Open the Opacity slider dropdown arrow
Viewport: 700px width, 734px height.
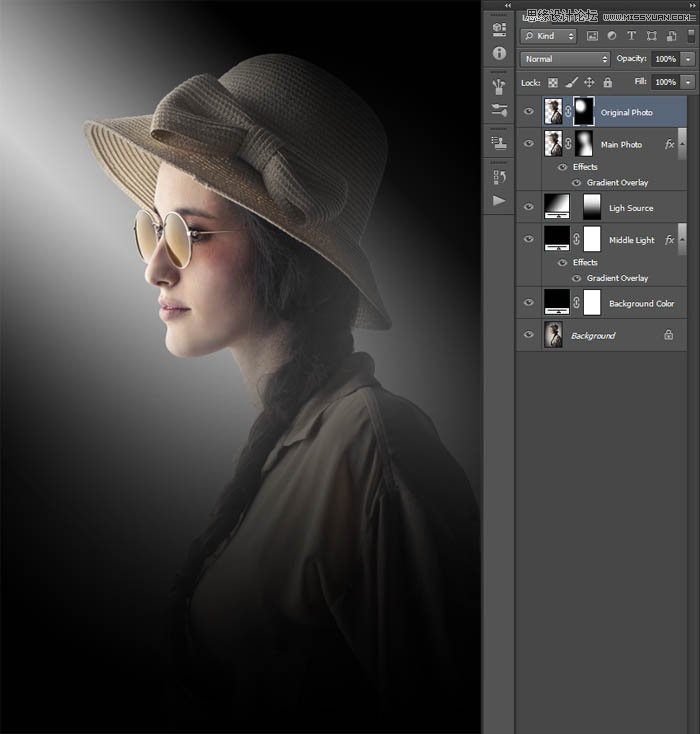pyautogui.click(x=689, y=59)
